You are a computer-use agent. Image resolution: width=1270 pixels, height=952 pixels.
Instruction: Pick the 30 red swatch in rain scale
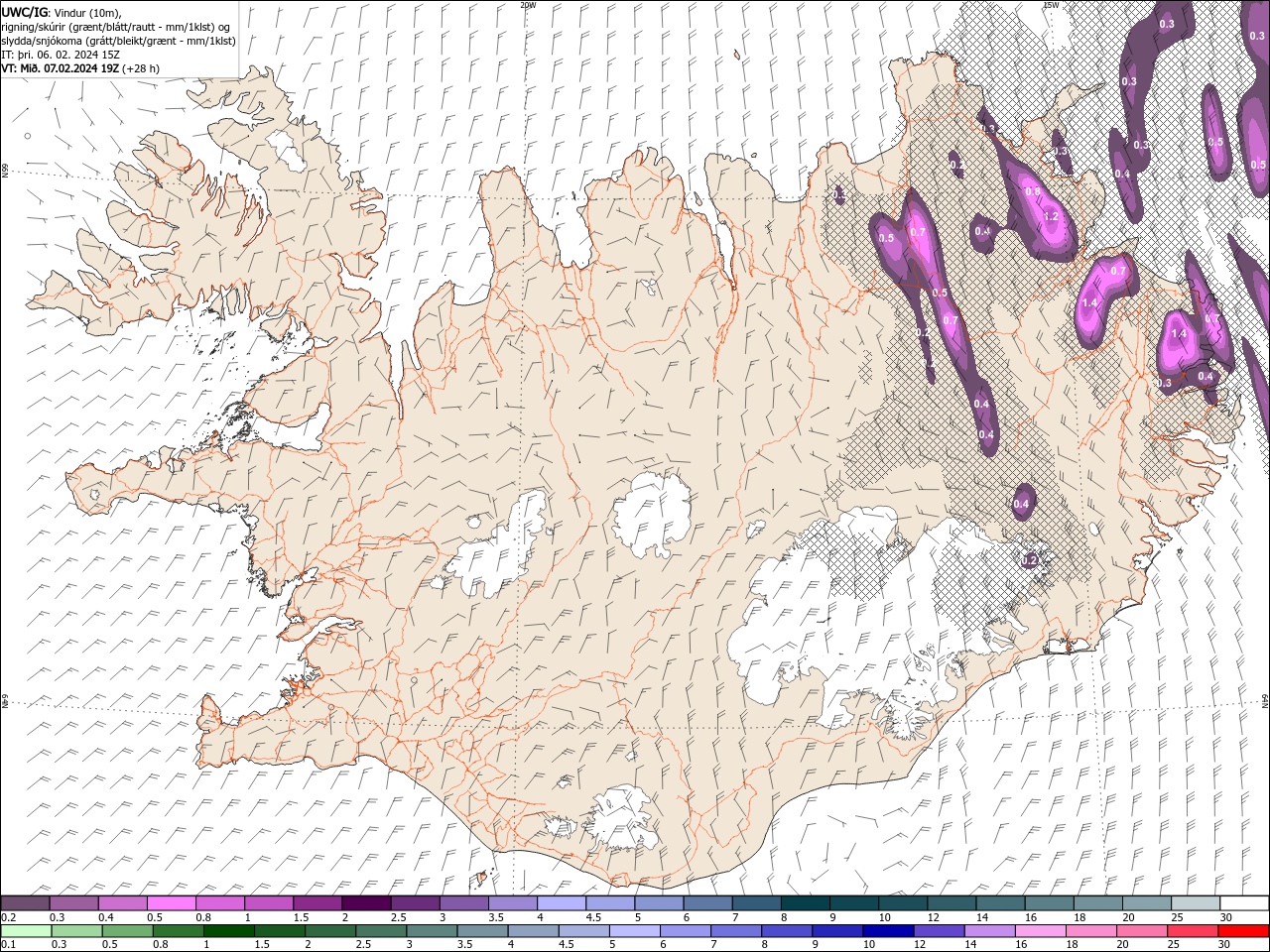[x=1242, y=931]
